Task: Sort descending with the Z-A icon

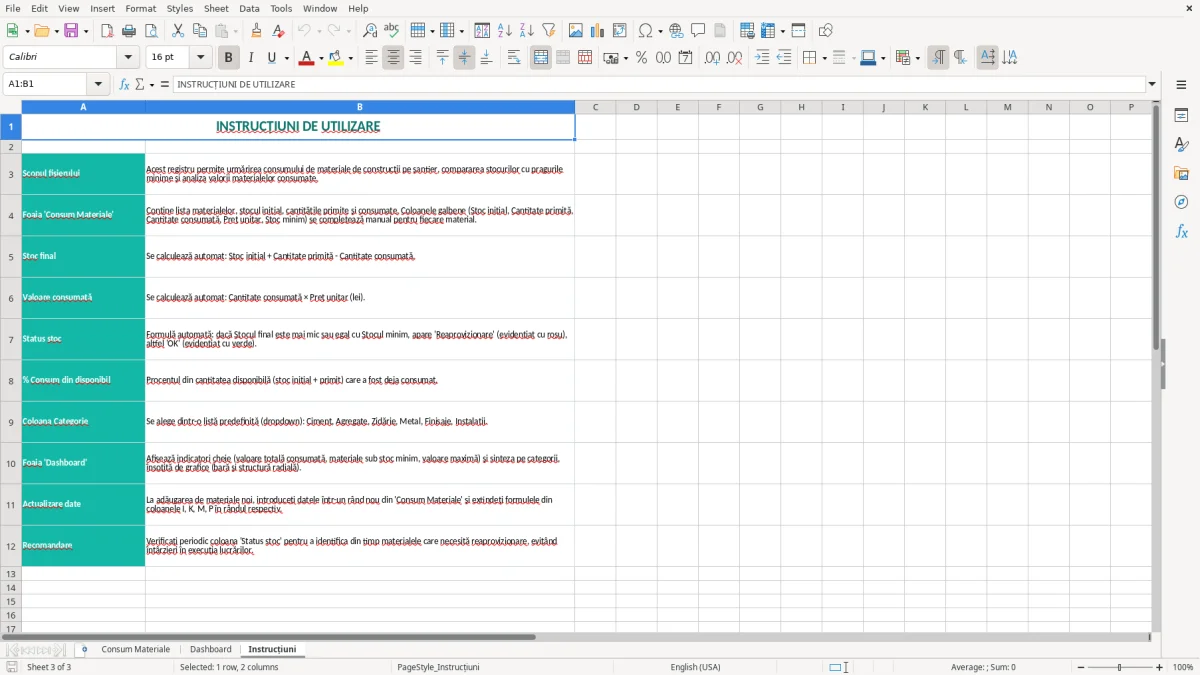Action: (526, 31)
